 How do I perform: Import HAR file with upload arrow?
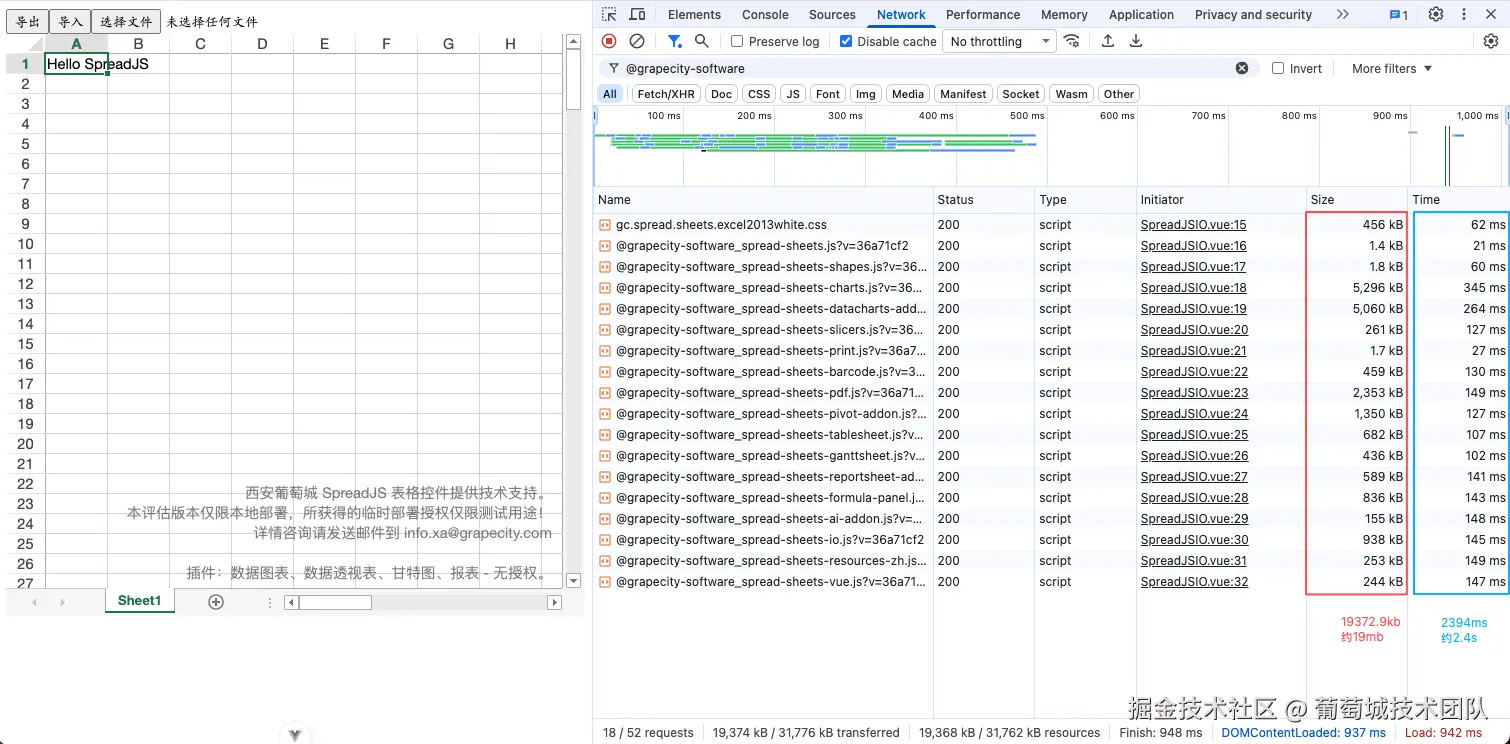tap(1108, 41)
